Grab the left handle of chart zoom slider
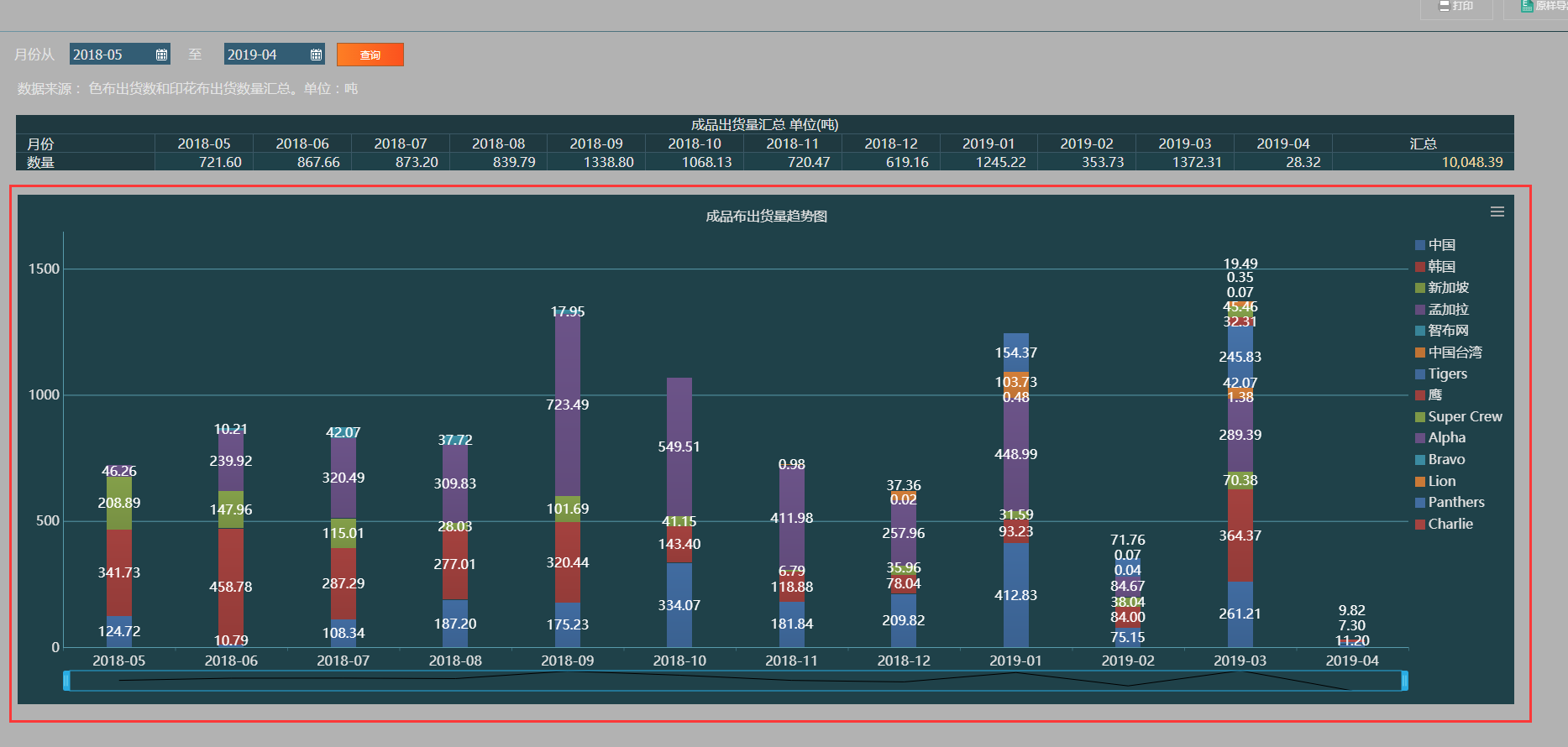Image resolution: width=1568 pixels, height=747 pixels. click(66, 681)
